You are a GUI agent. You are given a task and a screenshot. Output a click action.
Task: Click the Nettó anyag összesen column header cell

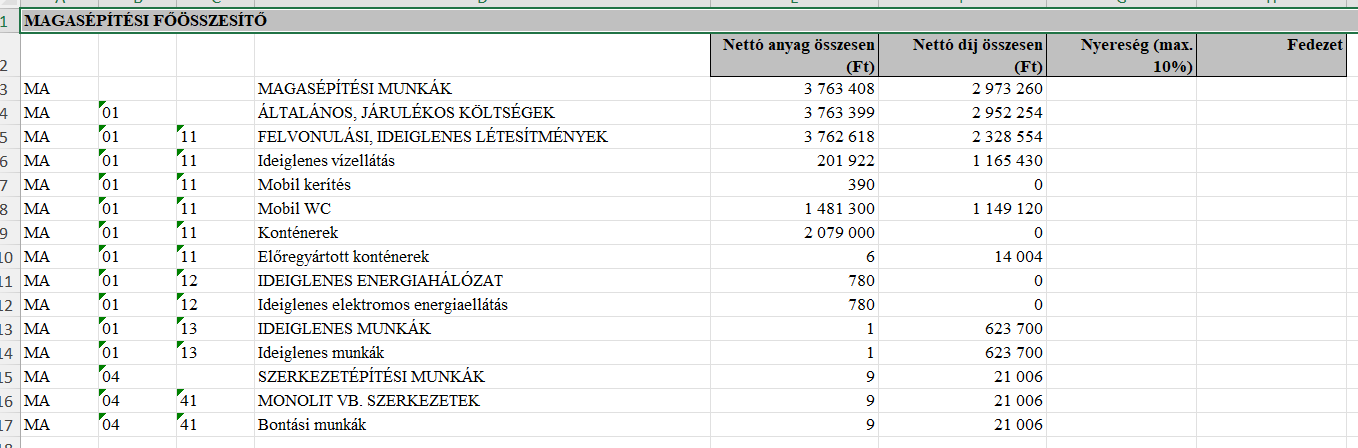[794, 56]
